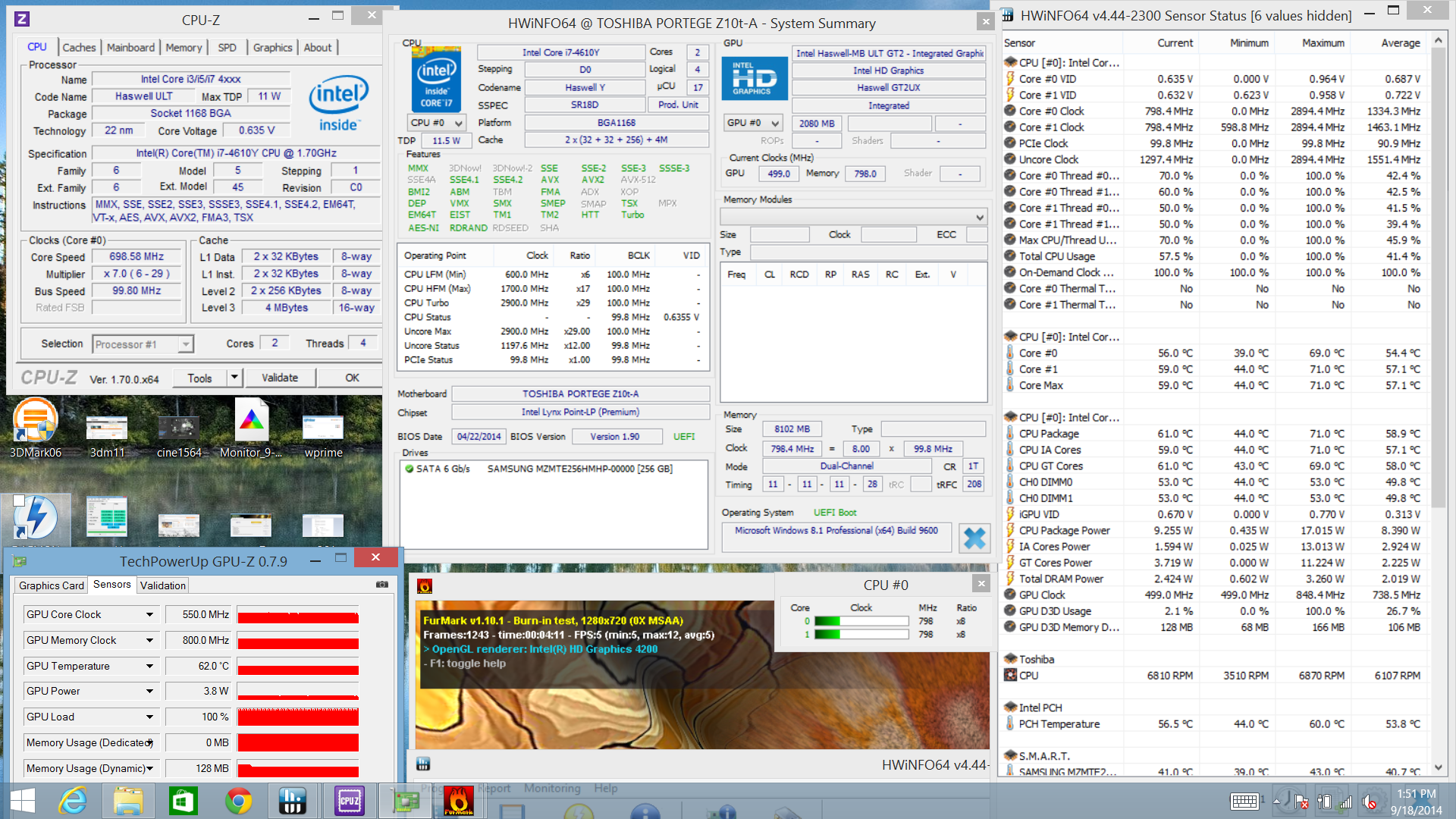
Task: Switch to CPU-Z SPD tab
Action: tap(227, 47)
